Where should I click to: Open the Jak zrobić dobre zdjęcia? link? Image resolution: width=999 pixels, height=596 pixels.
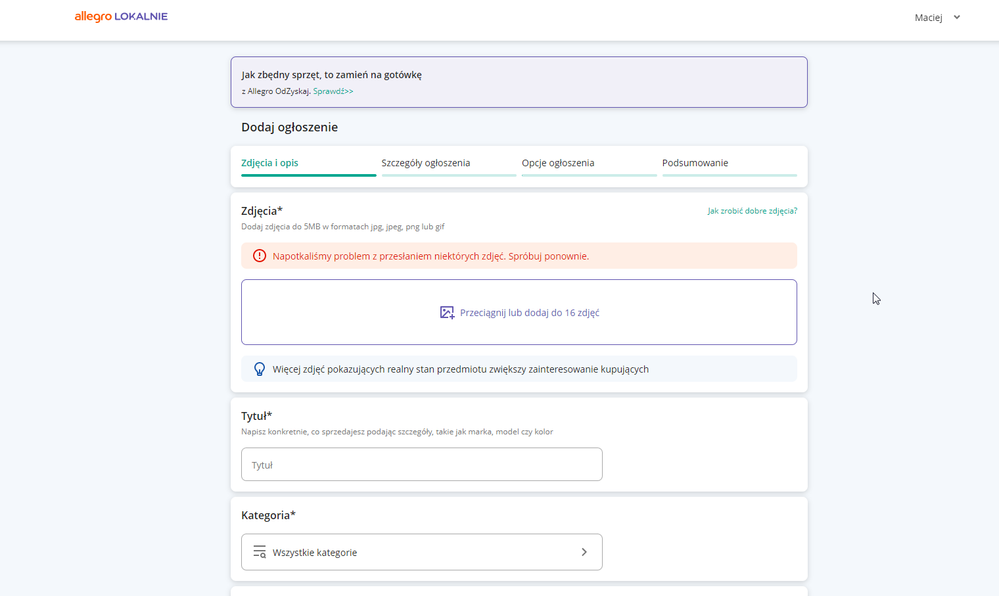[752, 211]
